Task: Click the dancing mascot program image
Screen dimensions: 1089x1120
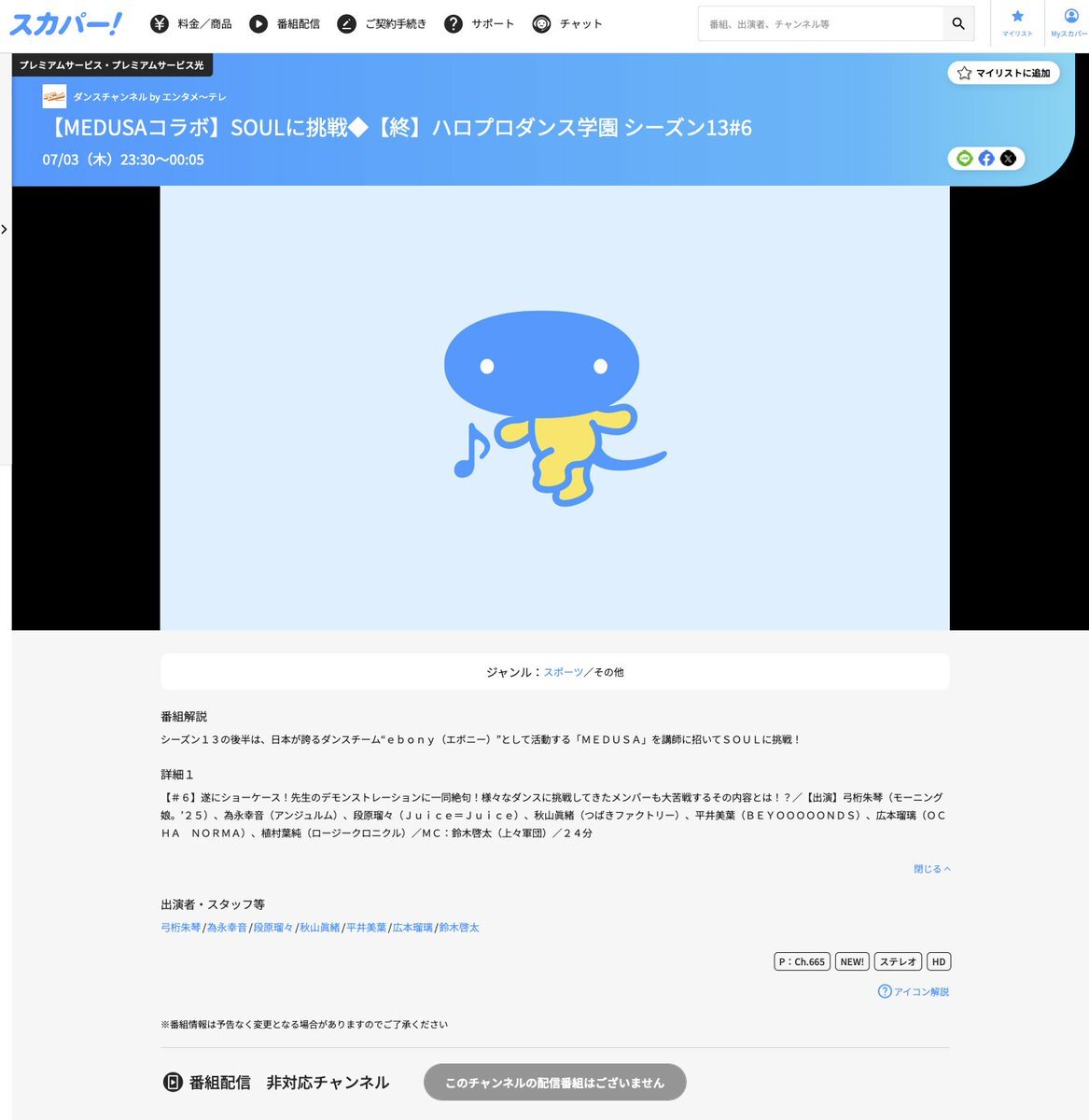Action: click(554, 408)
